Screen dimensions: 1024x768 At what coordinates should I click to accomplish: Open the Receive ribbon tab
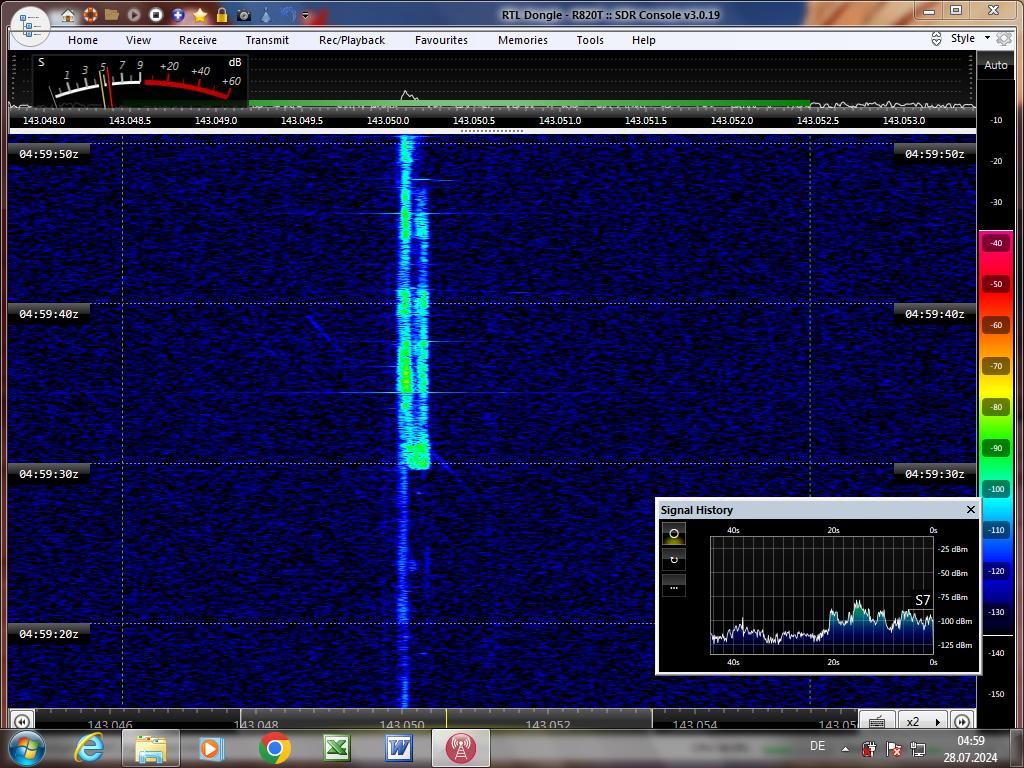tap(198, 40)
